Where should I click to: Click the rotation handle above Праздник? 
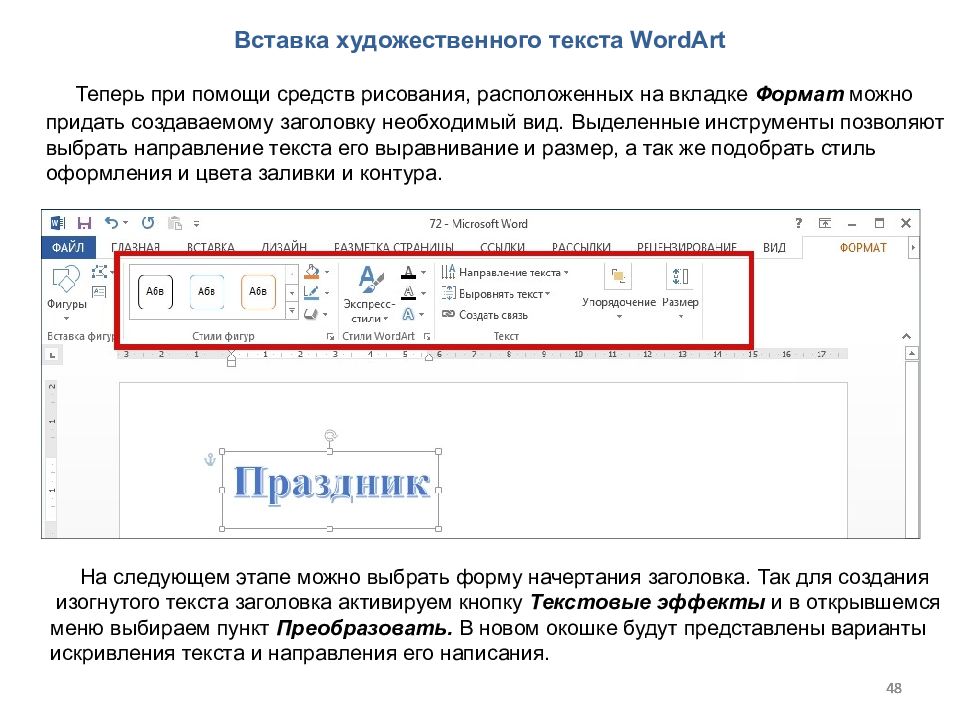330,435
